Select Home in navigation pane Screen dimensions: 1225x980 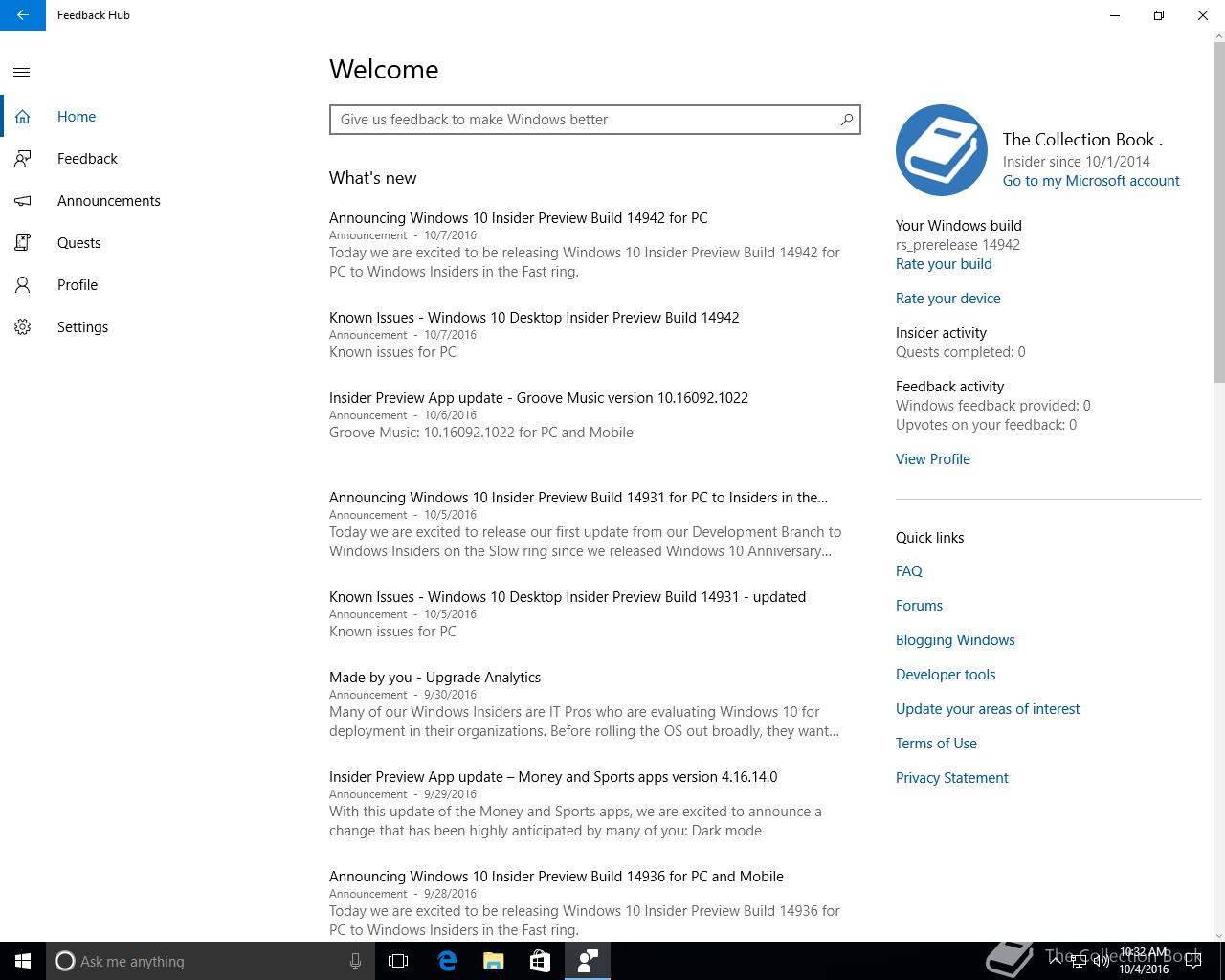point(77,117)
